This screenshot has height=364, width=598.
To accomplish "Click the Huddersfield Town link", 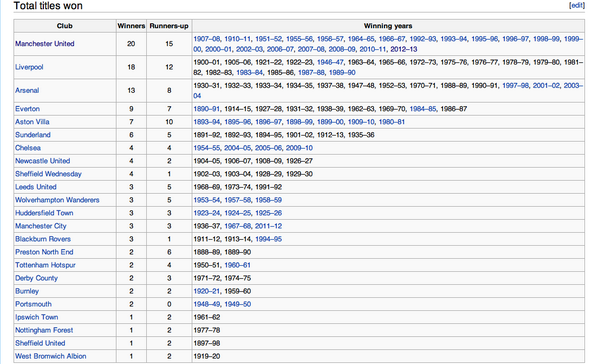I will click(44, 213).
